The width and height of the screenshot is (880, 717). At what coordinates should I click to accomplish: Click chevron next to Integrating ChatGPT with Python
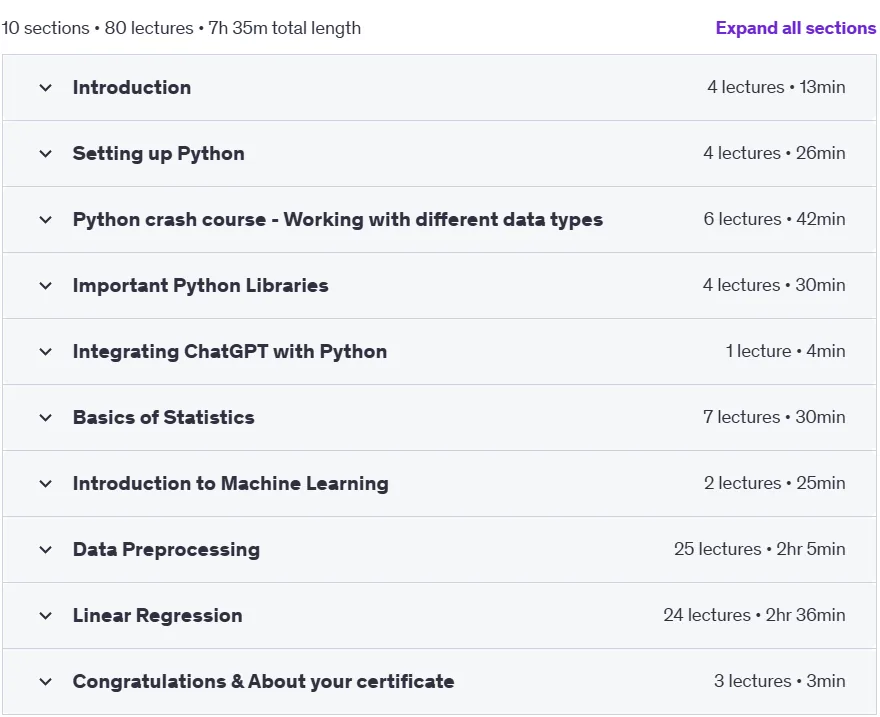pos(45,352)
